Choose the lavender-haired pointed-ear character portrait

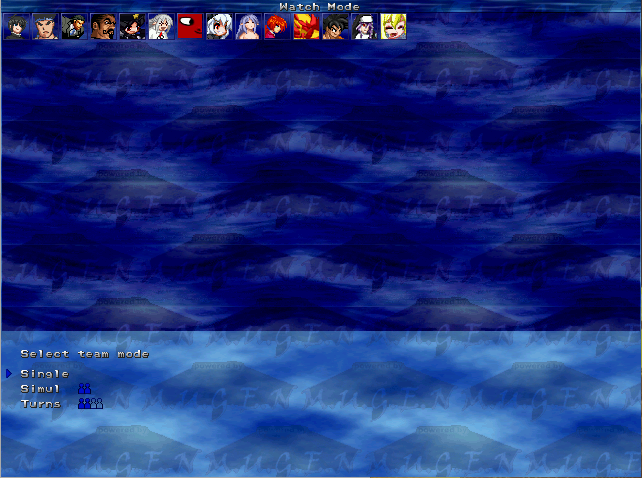click(x=249, y=27)
